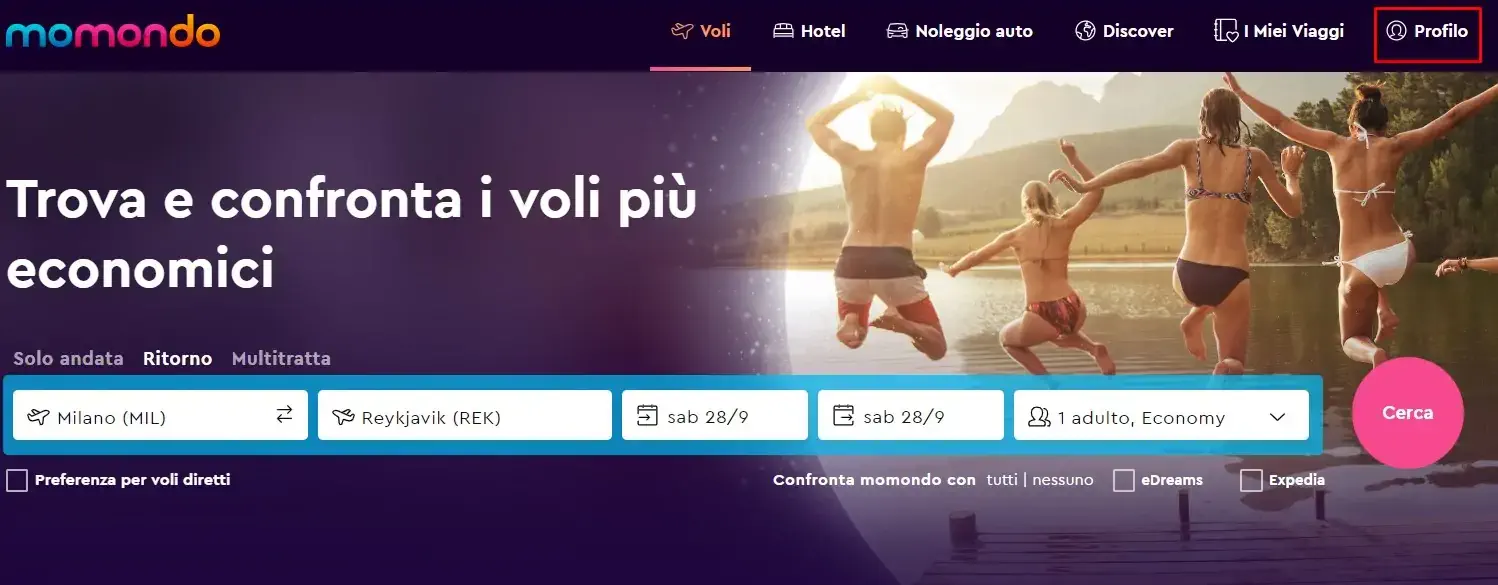Click the airplane icon in Voli tab
This screenshot has width=1498, height=585.
click(682, 31)
